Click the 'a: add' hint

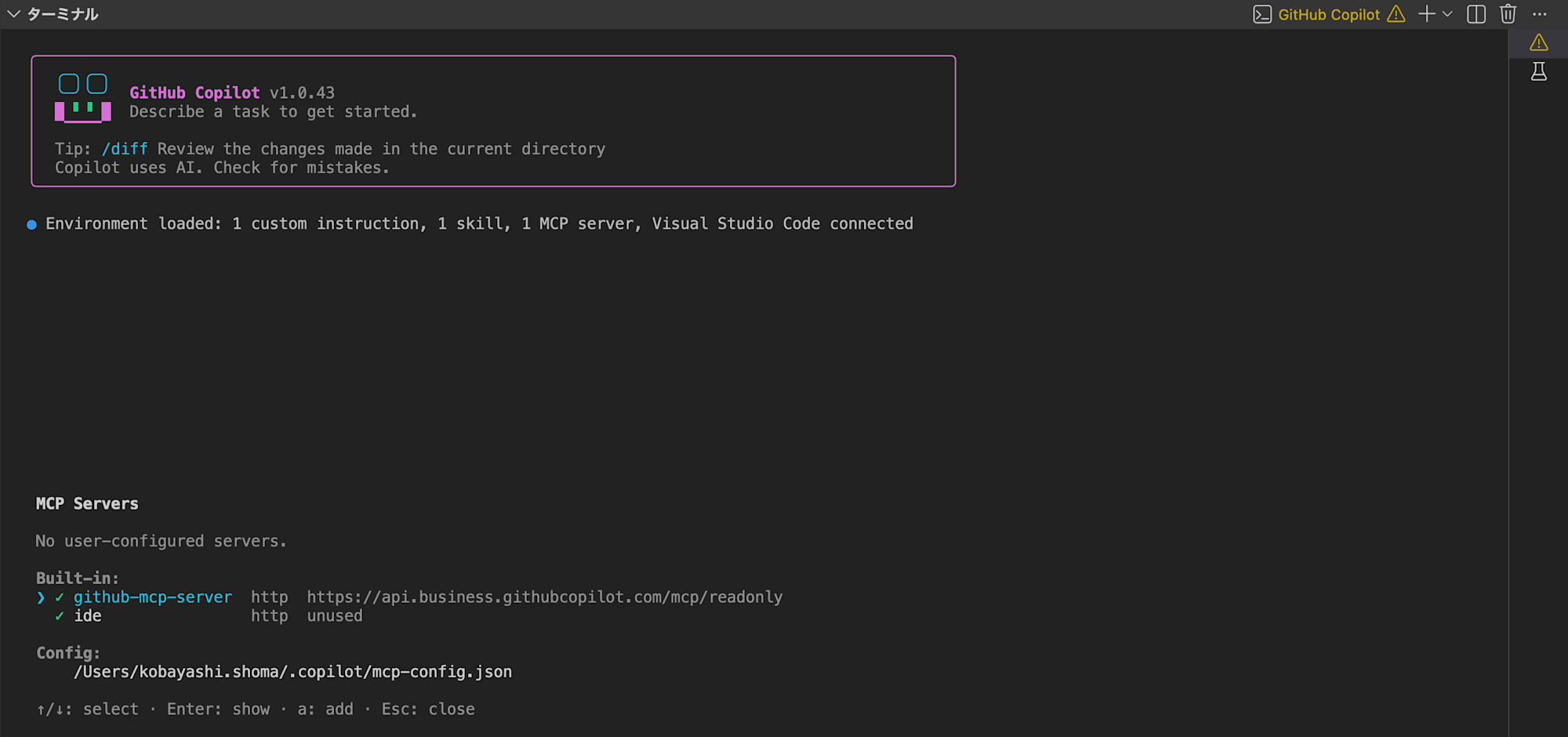pos(325,709)
